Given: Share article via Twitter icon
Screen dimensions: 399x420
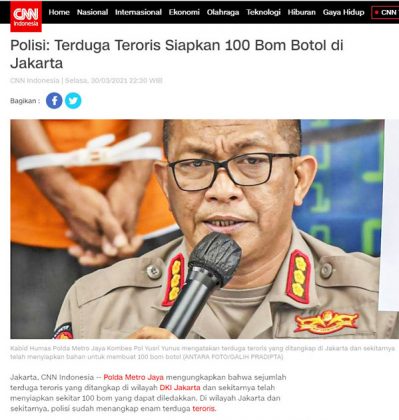Looking at the screenshot, I should [73, 101].
